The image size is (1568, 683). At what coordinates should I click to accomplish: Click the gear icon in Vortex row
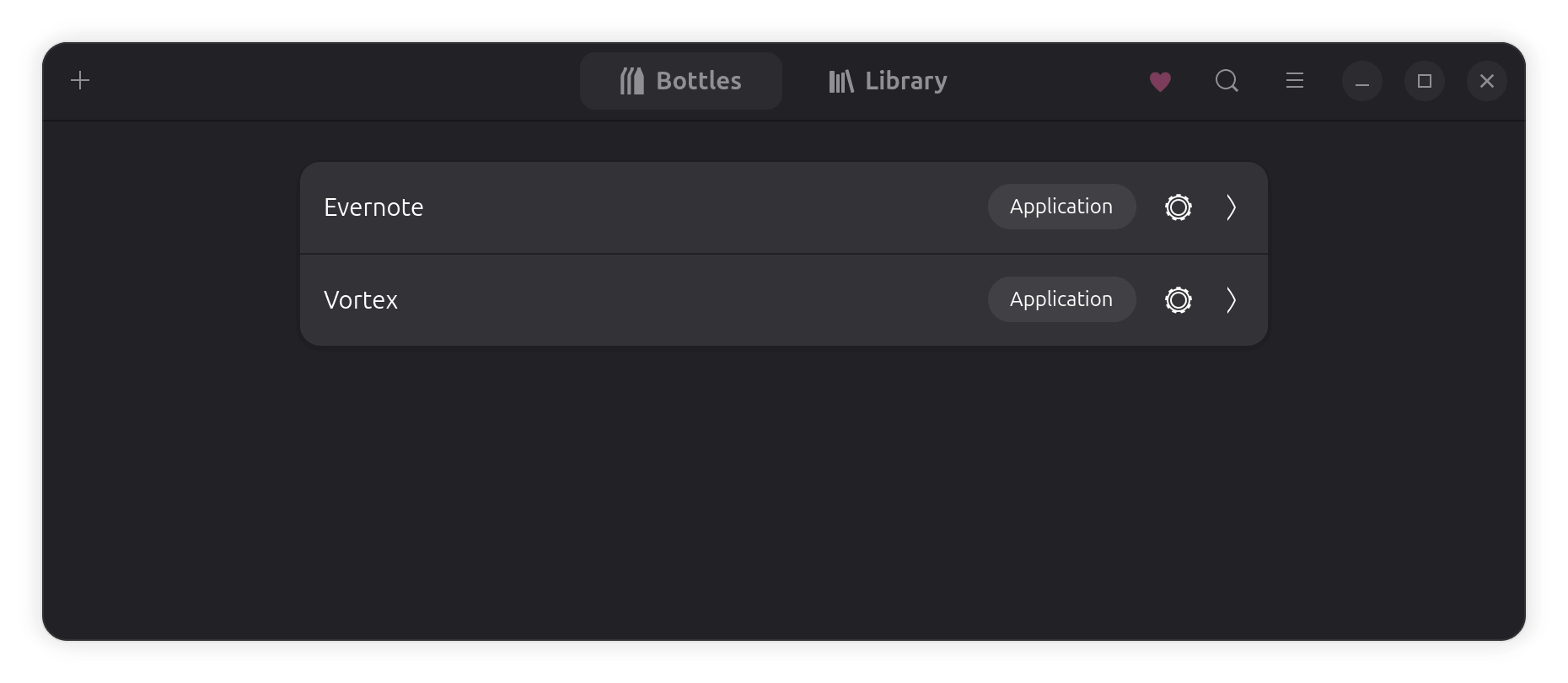[1178, 300]
